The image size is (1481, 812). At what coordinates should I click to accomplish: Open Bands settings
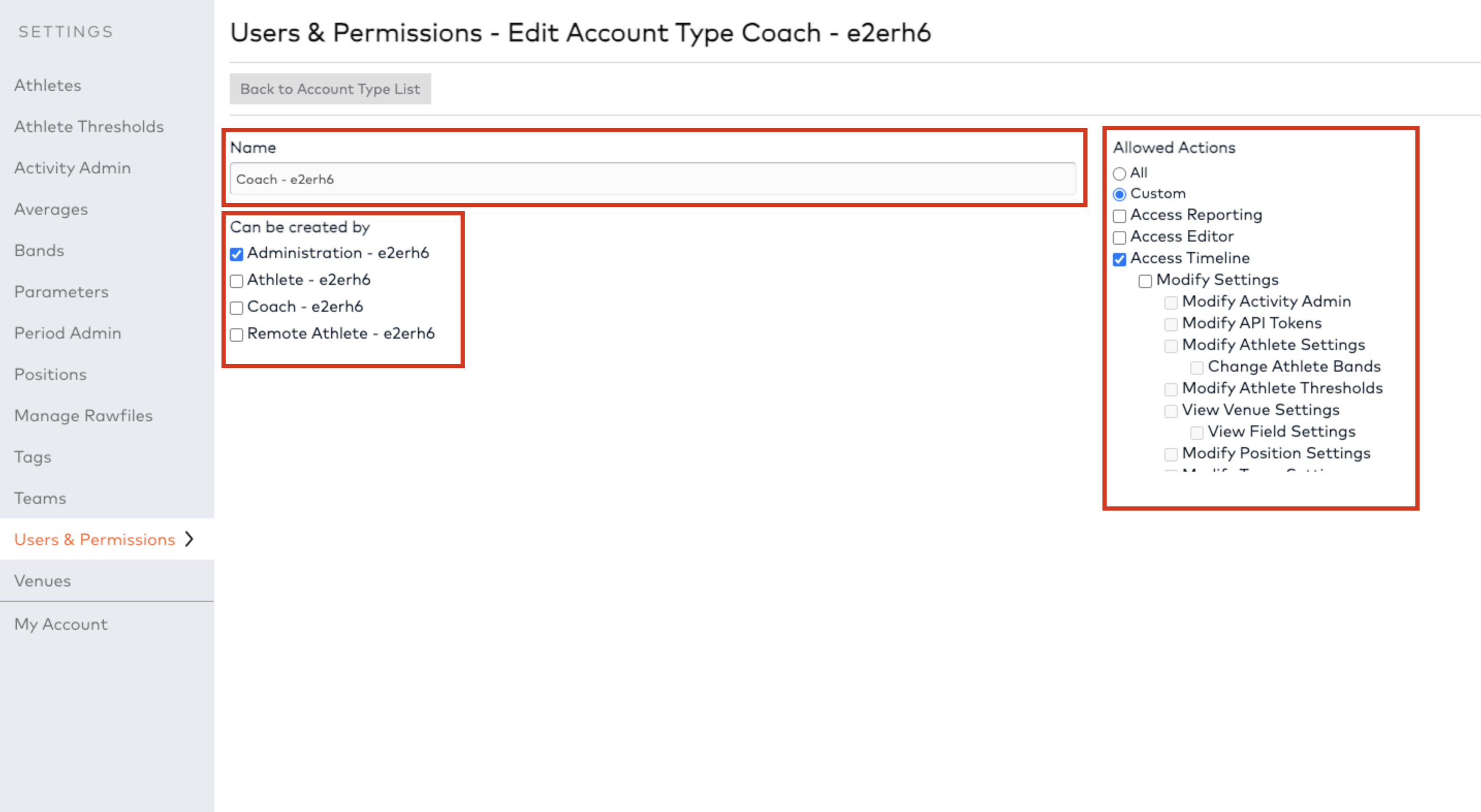click(39, 250)
